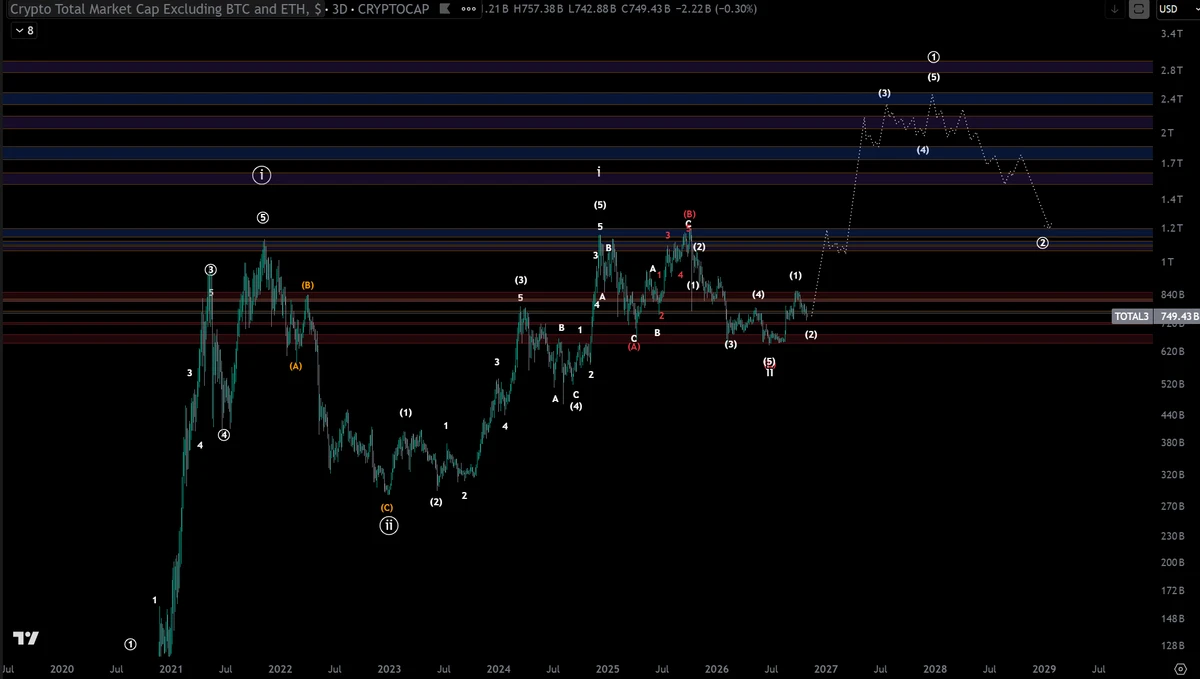
Task: Click 2025 on the time axis
Action: [x=607, y=667]
